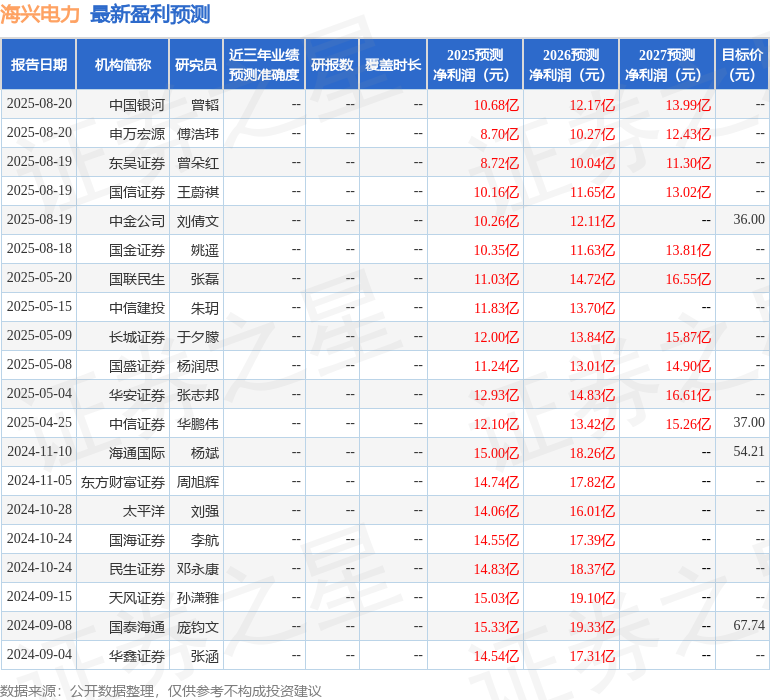770x700 pixels.
Task: Select target price 36.00
Action: 749,220
